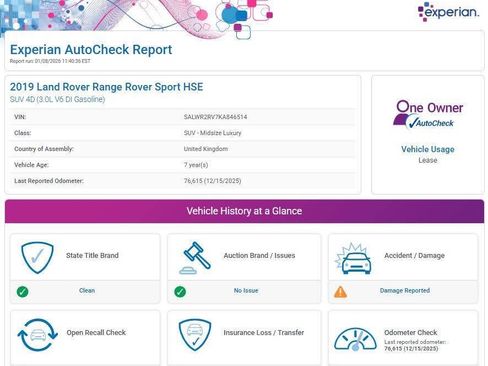
Task: Click the Accident / Damage car icon
Action: [x=353, y=259]
